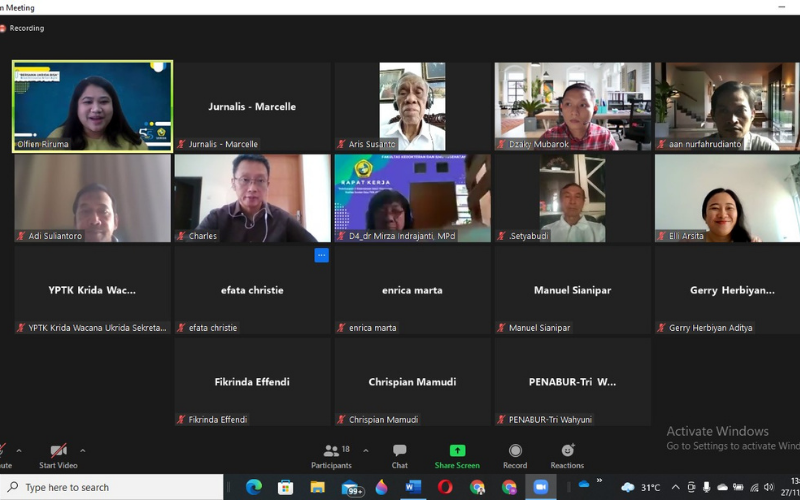Select Aris Susanto video tile
800x500 pixels.
(412, 106)
